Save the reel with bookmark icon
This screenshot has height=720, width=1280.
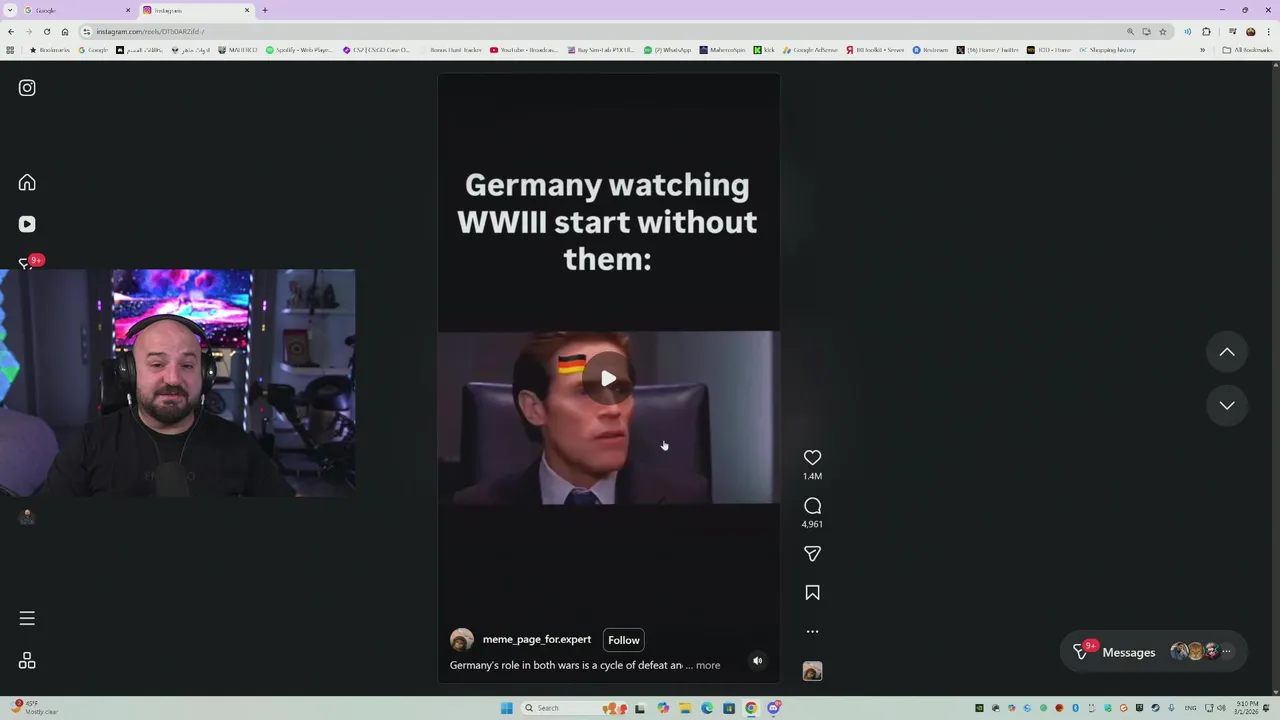[x=812, y=593]
